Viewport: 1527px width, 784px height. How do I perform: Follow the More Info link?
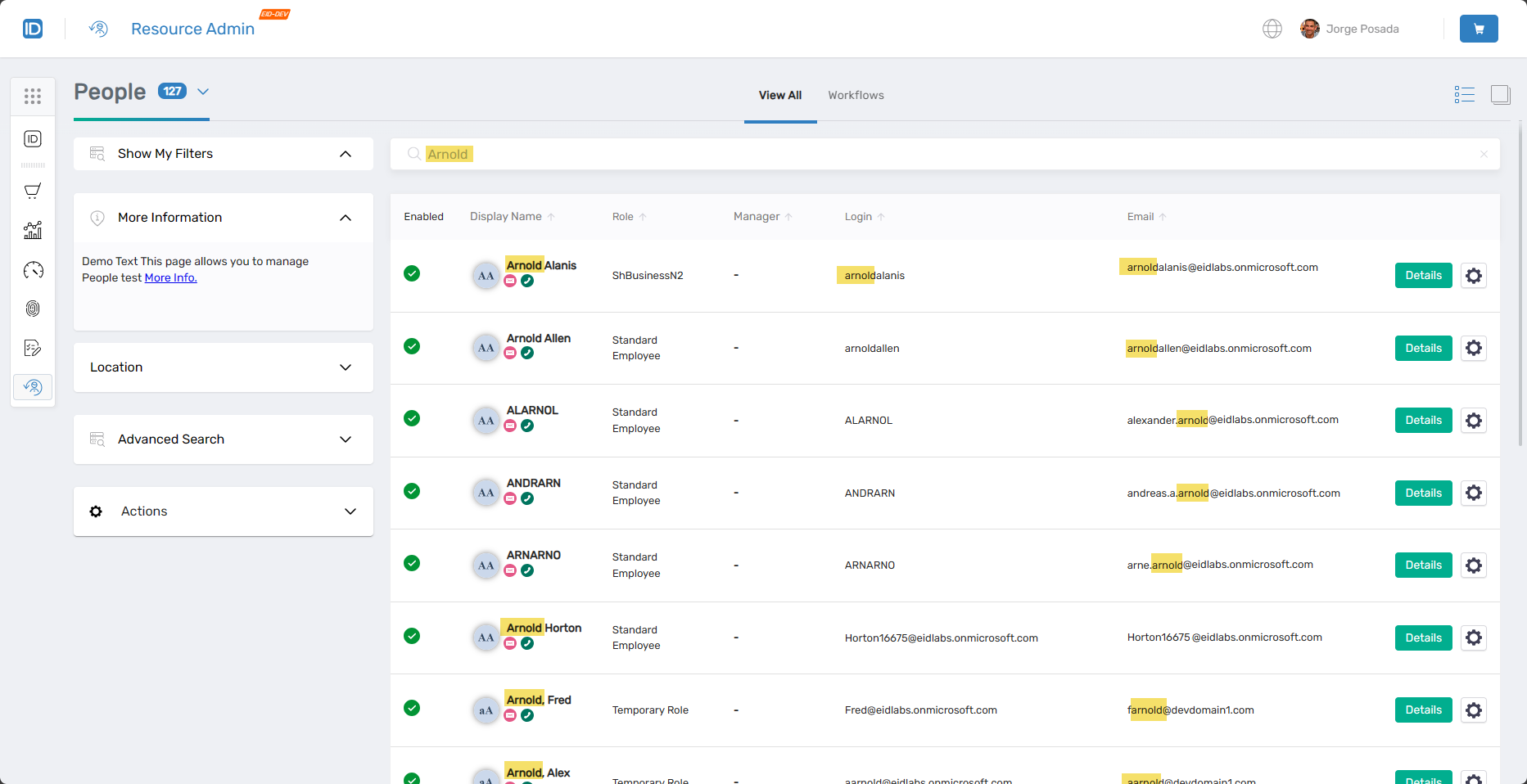coord(170,277)
